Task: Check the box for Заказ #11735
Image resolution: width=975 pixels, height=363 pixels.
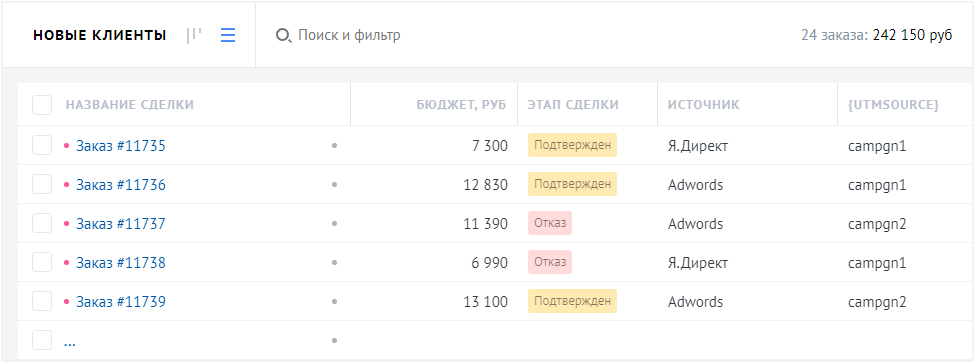Action: (42, 146)
